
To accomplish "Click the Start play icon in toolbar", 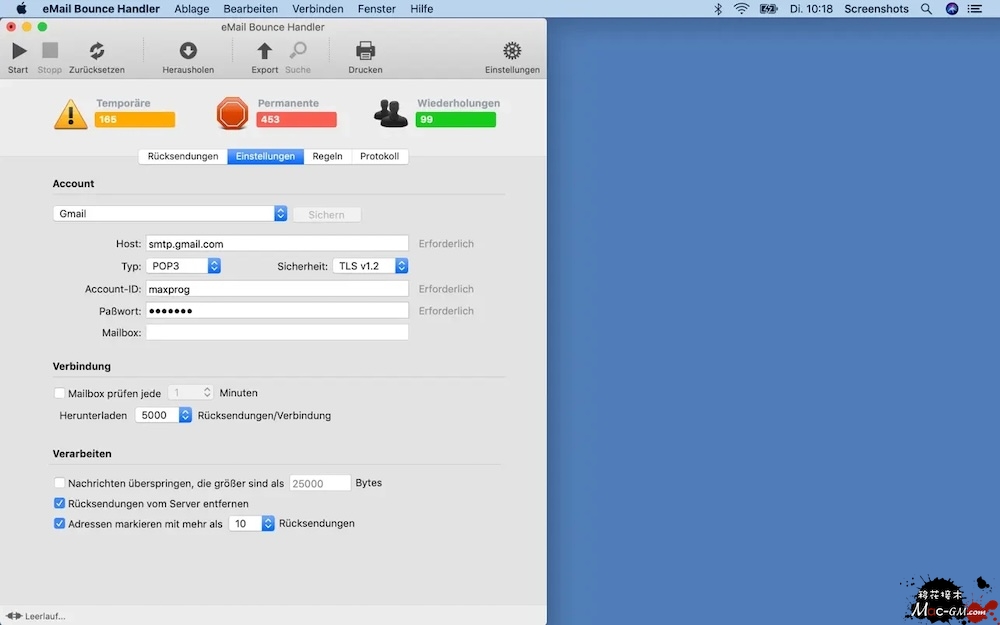I will coord(18,51).
